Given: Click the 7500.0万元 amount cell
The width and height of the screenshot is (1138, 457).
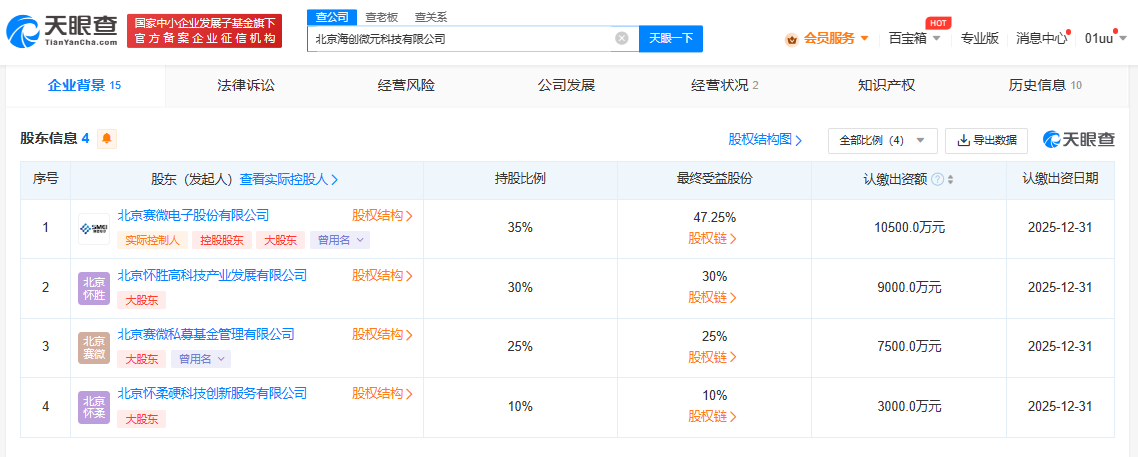Looking at the screenshot, I should pyautogui.click(x=909, y=346).
